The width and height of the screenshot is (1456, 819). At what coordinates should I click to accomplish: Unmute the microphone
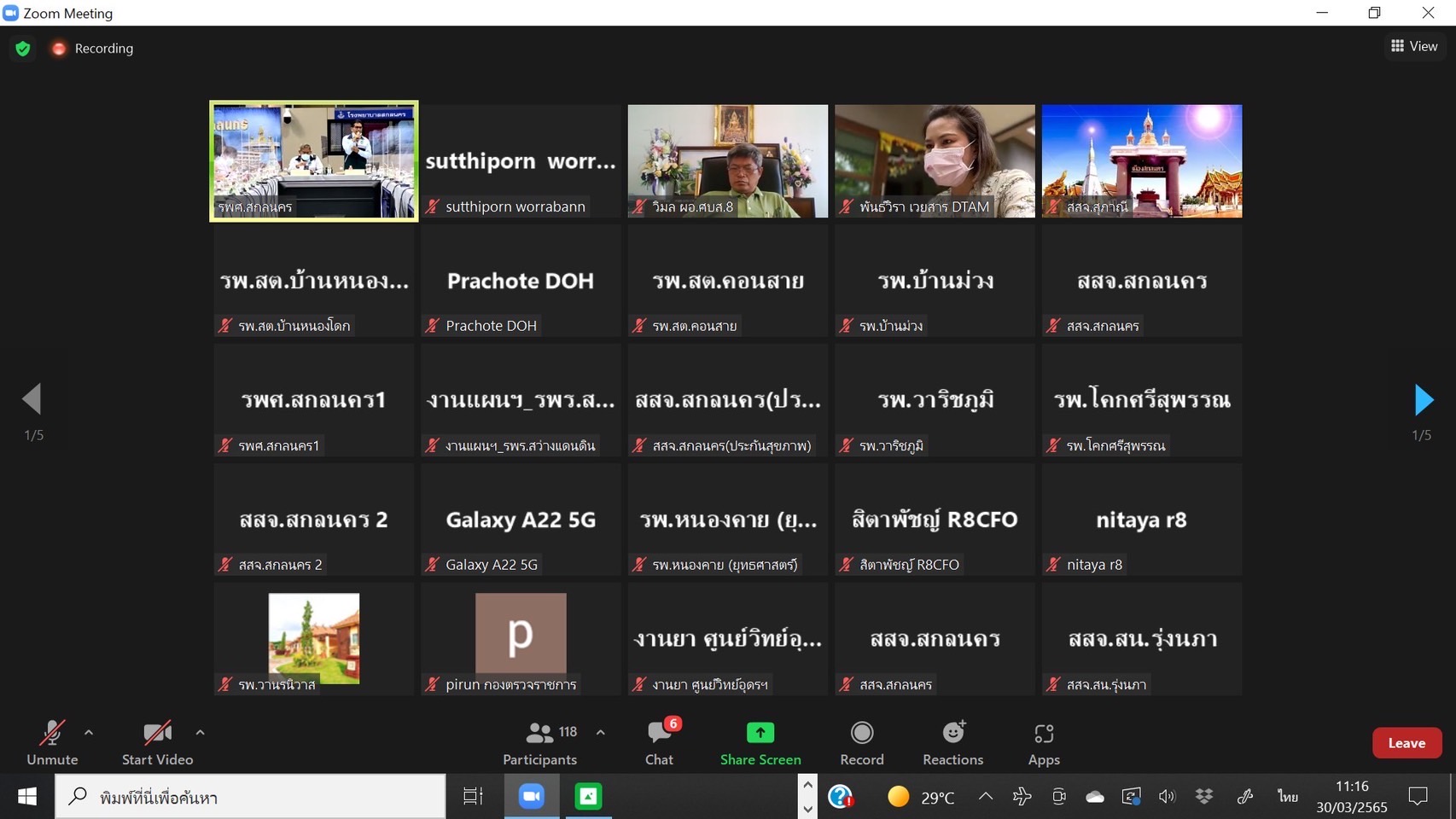(x=52, y=742)
